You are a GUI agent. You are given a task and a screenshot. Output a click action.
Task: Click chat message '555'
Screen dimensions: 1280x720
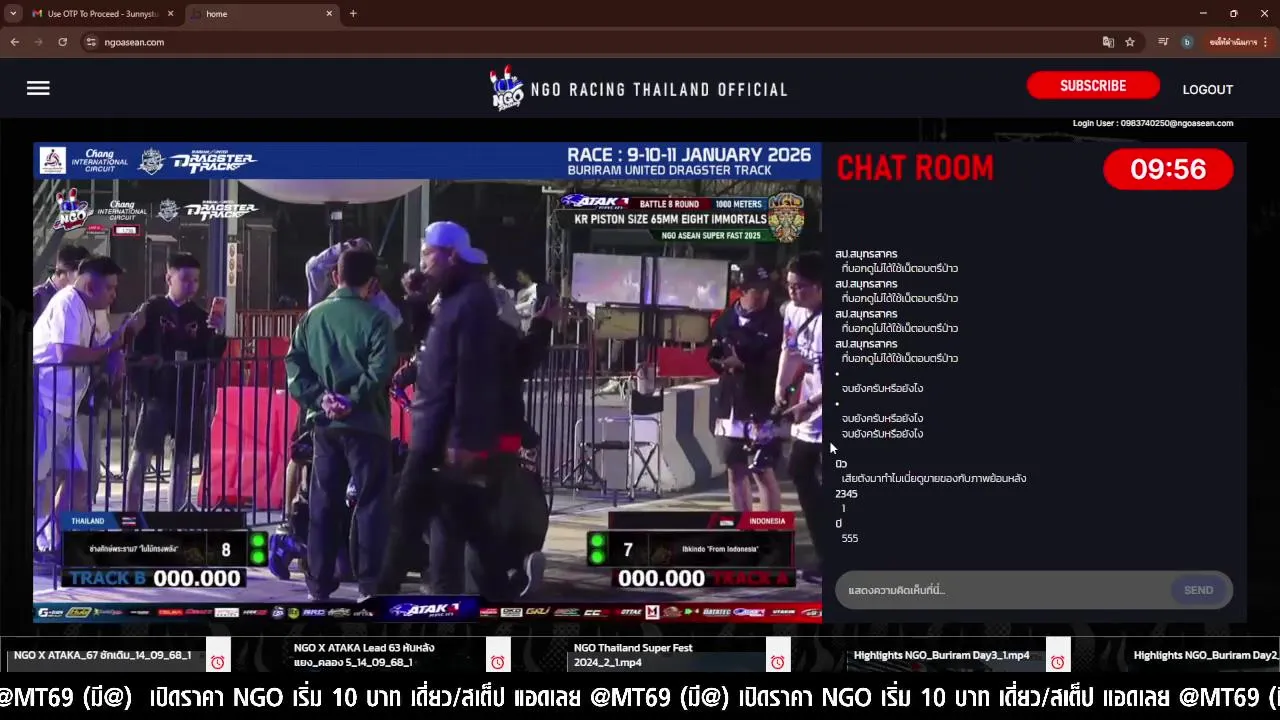(x=850, y=538)
